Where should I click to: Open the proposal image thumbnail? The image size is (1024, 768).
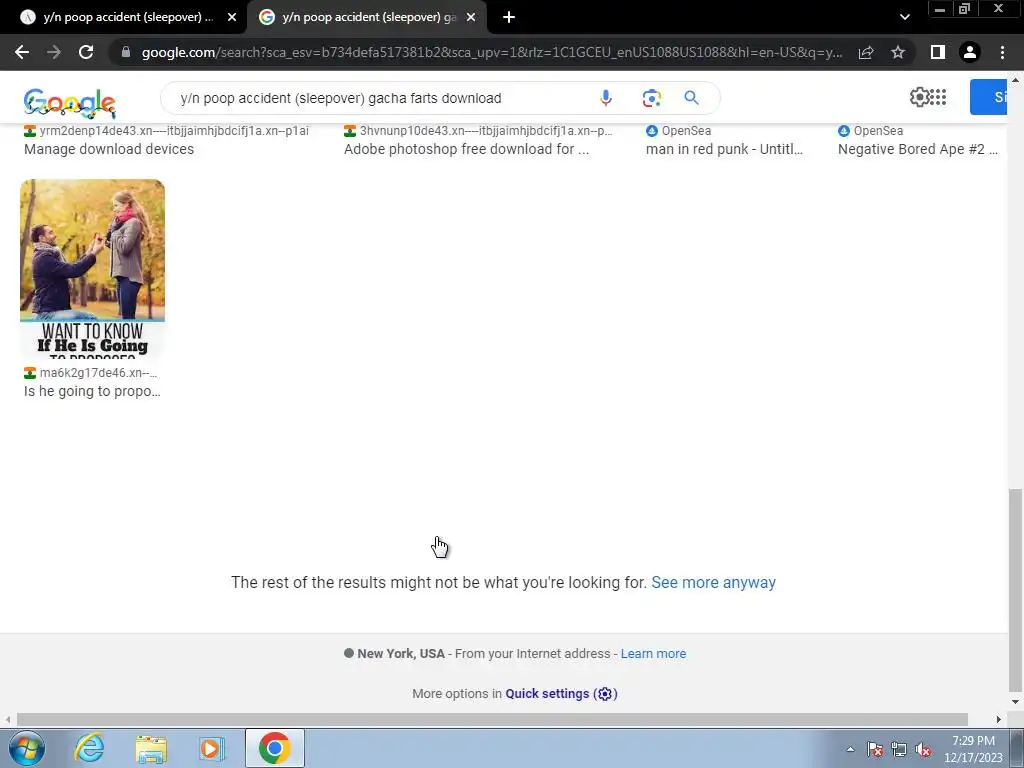point(92,269)
